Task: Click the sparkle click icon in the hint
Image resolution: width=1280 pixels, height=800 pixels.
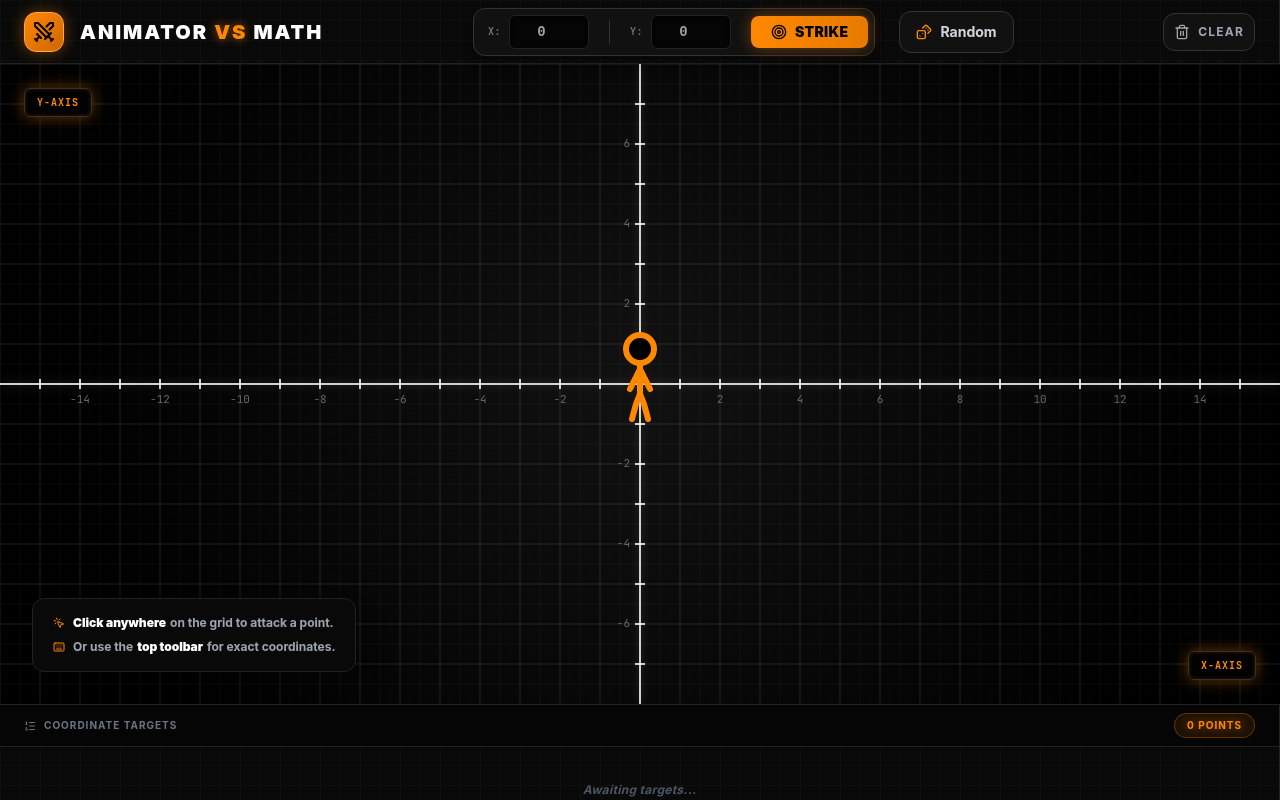Action: pos(59,623)
